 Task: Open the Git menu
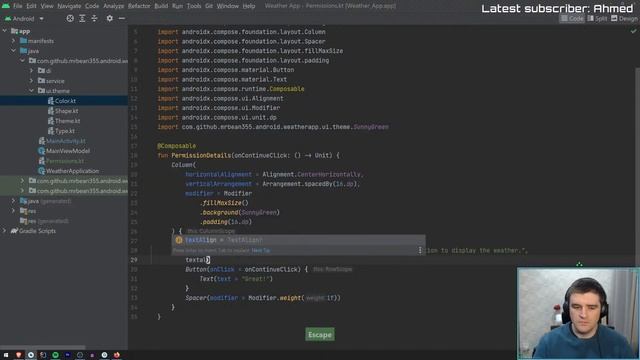pos(209,6)
